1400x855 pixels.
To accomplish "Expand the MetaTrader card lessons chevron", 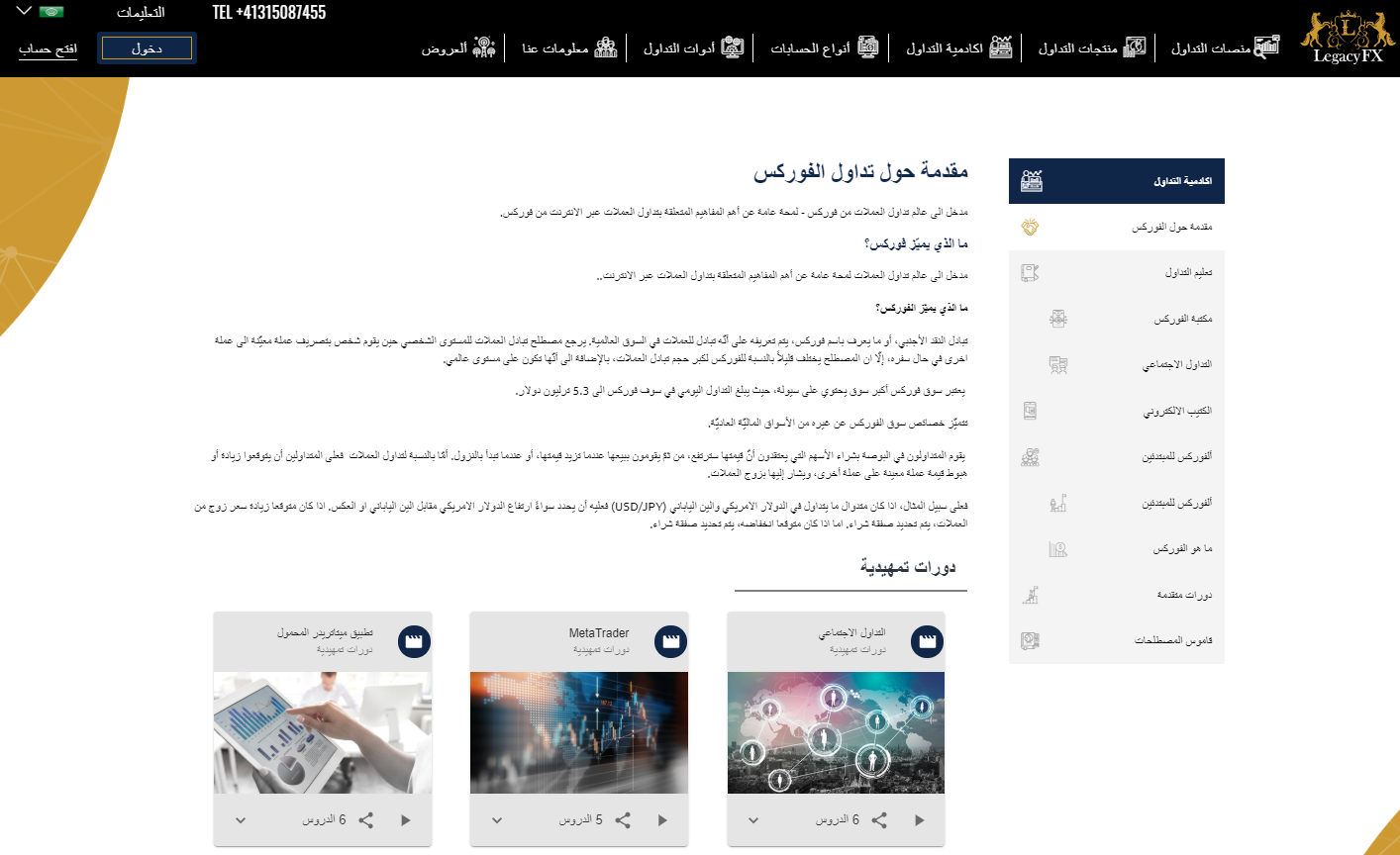I will coord(497,820).
